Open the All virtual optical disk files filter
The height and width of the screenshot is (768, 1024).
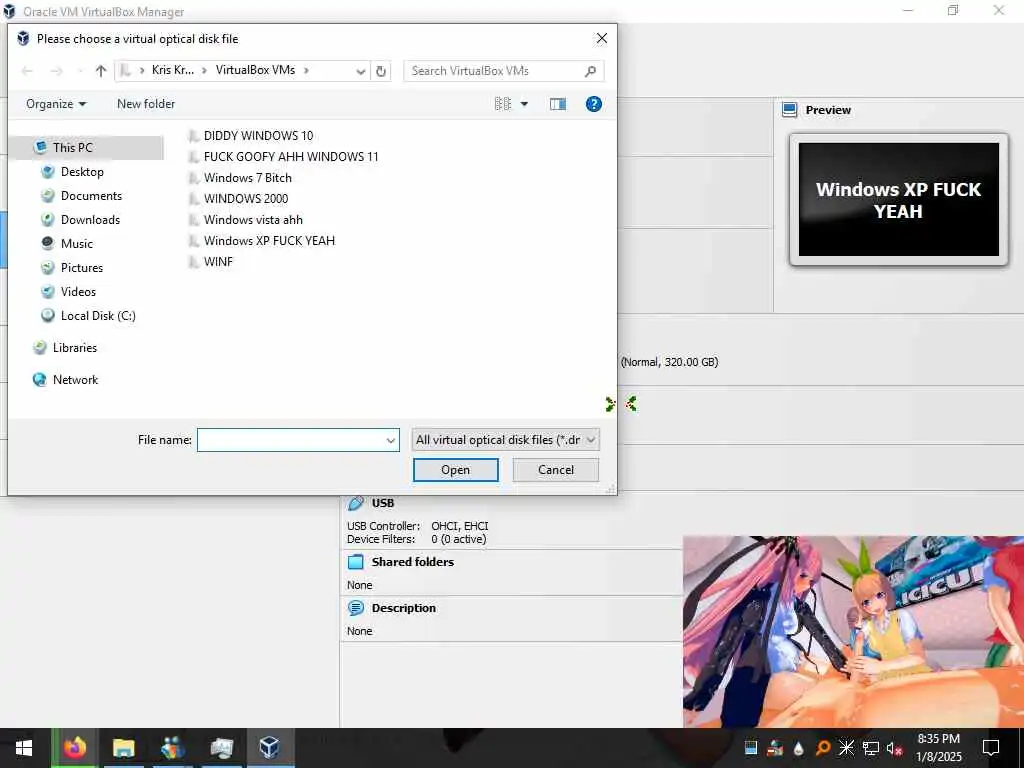(x=505, y=440)
